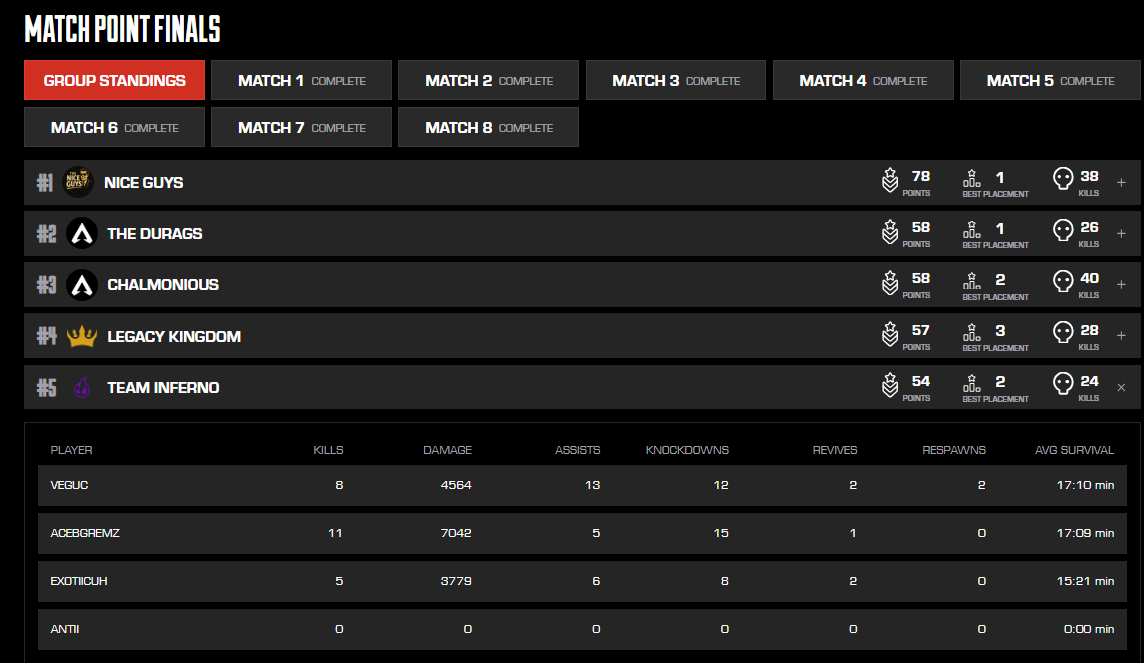Select the CHALMONIOUS team name
Image resolution: width=1144 pixels, height=663 pixels.
pyautogui.click(x=163, y=284)
